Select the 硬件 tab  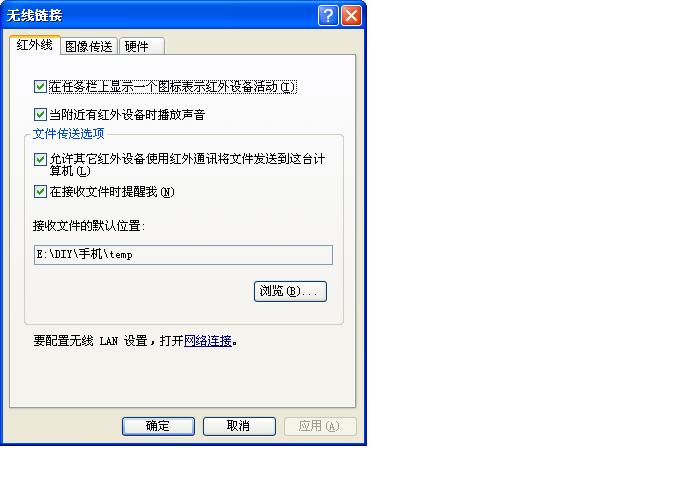[x=142, y=46]
